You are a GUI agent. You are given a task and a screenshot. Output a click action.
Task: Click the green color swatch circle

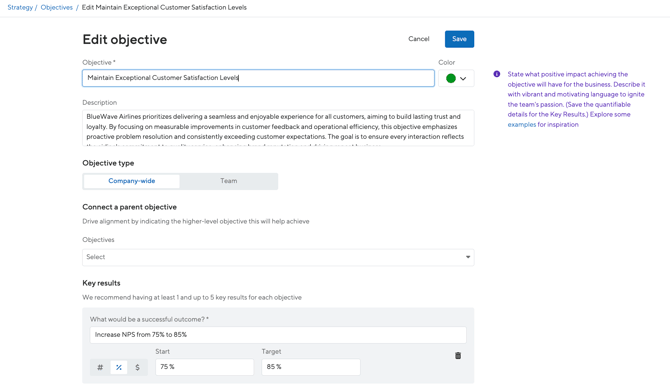tap(450, 78)
